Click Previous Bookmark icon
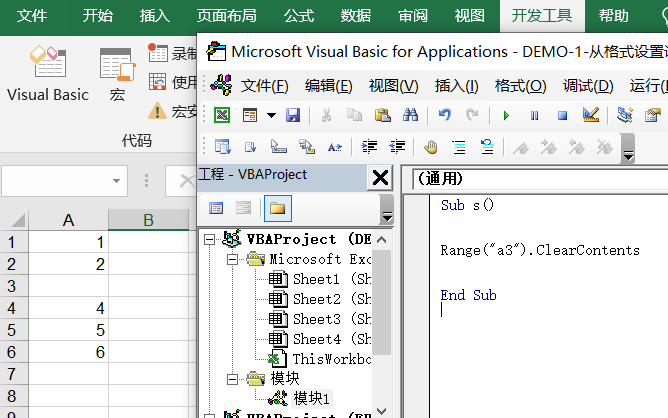 pos(576,147)
